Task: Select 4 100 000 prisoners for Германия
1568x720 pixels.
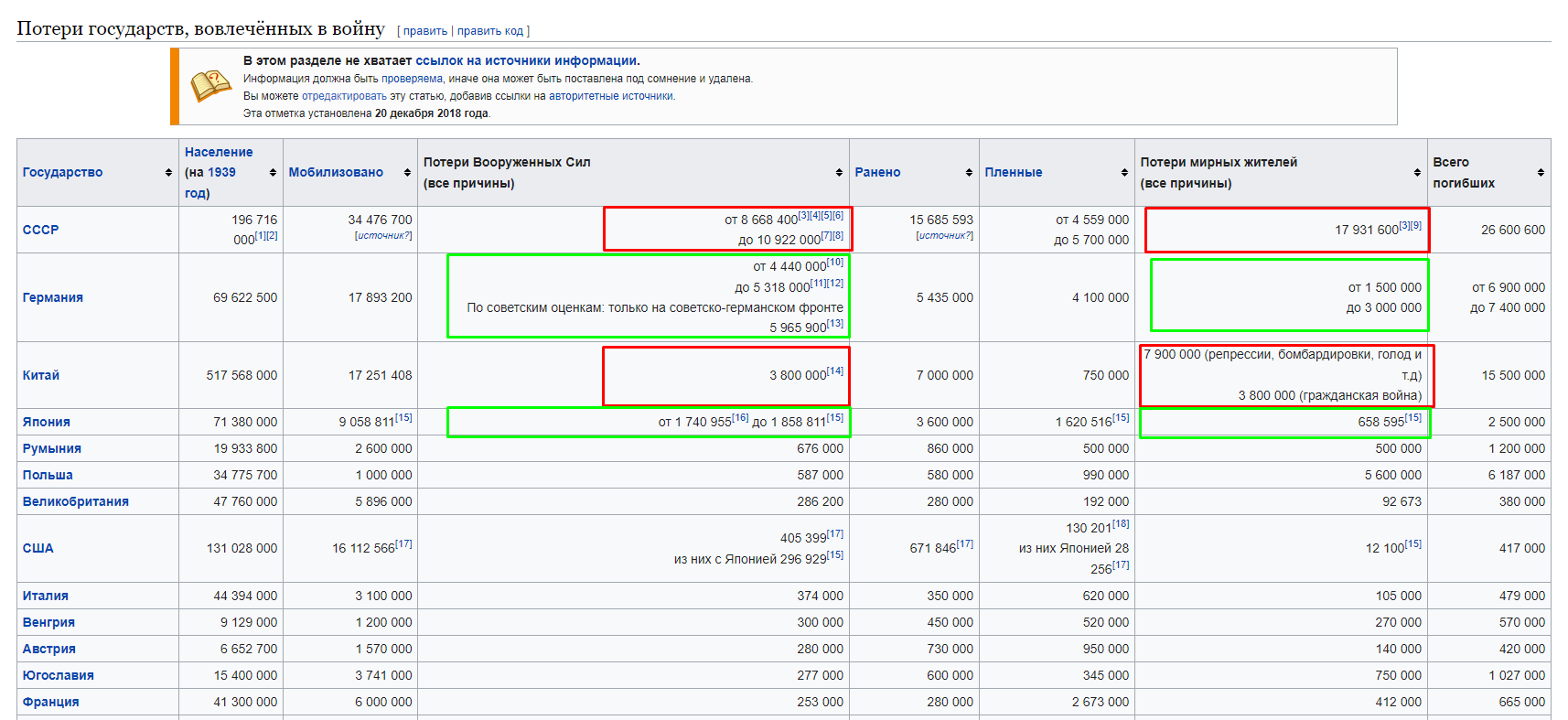Action: (x=1101, y=297)
